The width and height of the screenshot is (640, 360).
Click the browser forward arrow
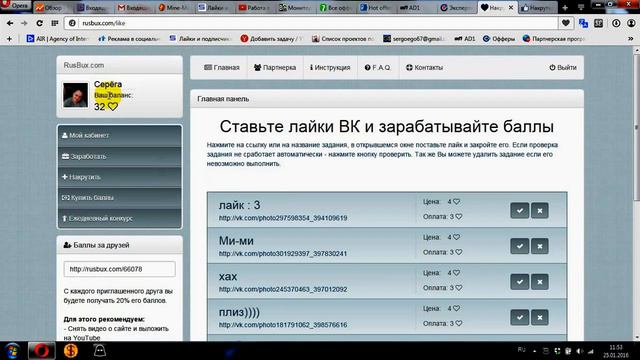tap(24, 23)
